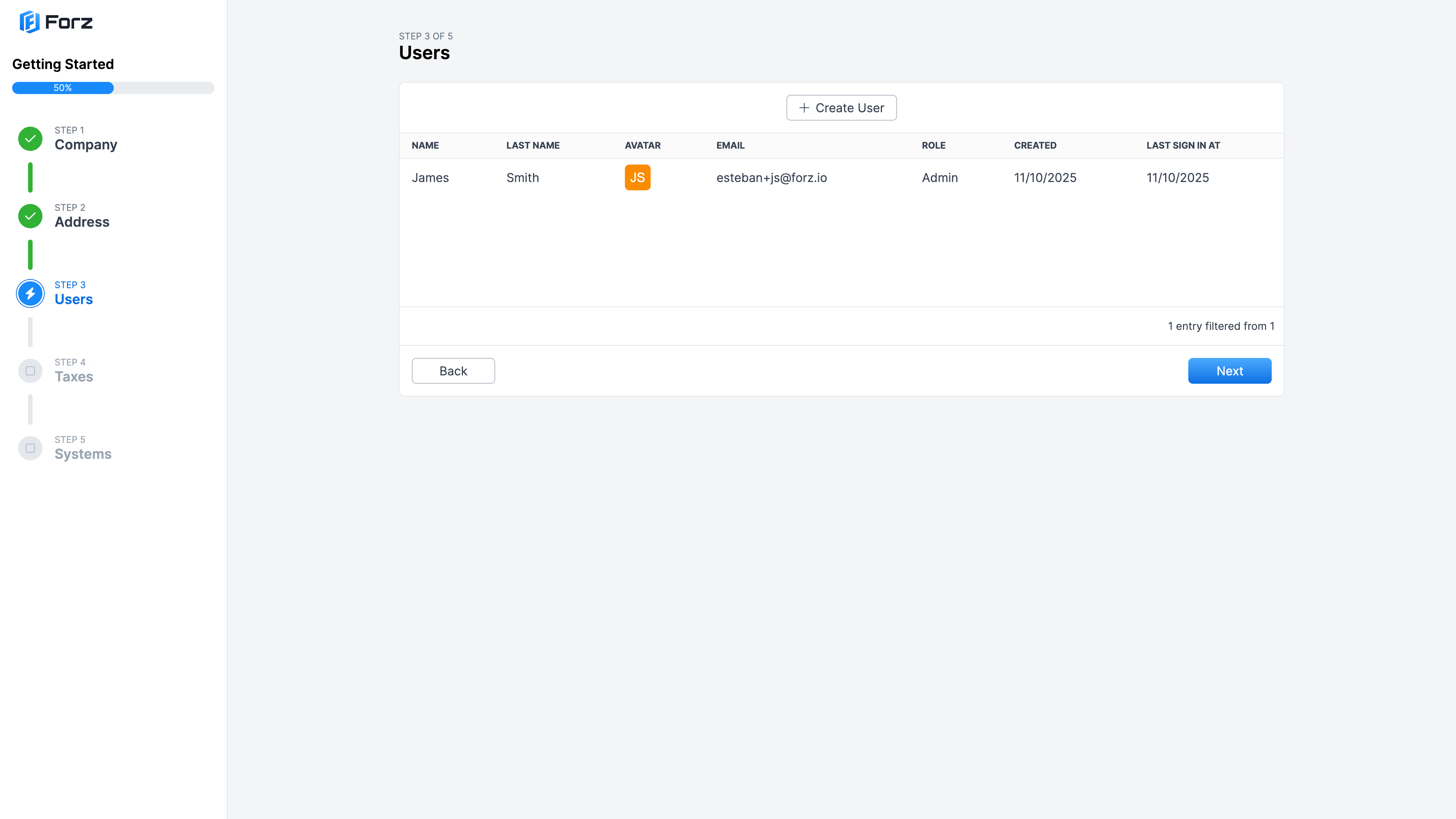Click the AVATAR column header

coord(643,145)
